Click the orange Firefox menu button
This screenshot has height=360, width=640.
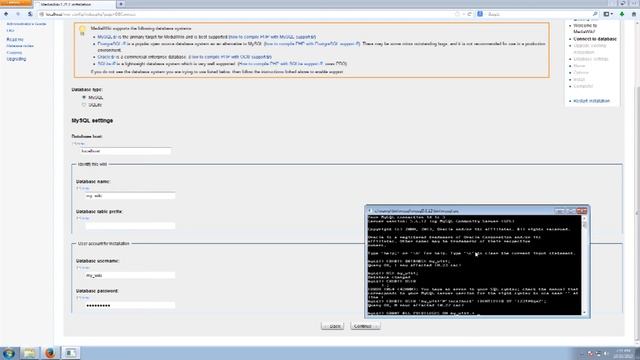16,3
